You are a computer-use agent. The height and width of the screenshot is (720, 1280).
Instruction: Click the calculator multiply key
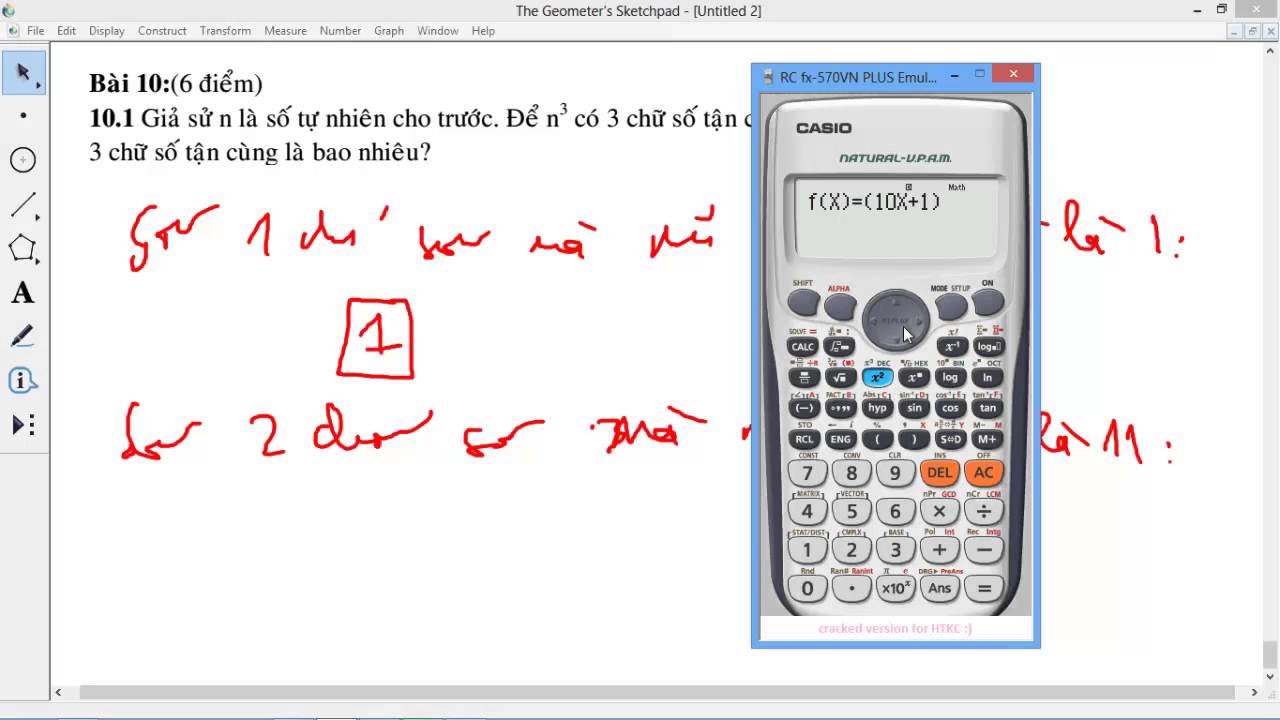[940, 512]
